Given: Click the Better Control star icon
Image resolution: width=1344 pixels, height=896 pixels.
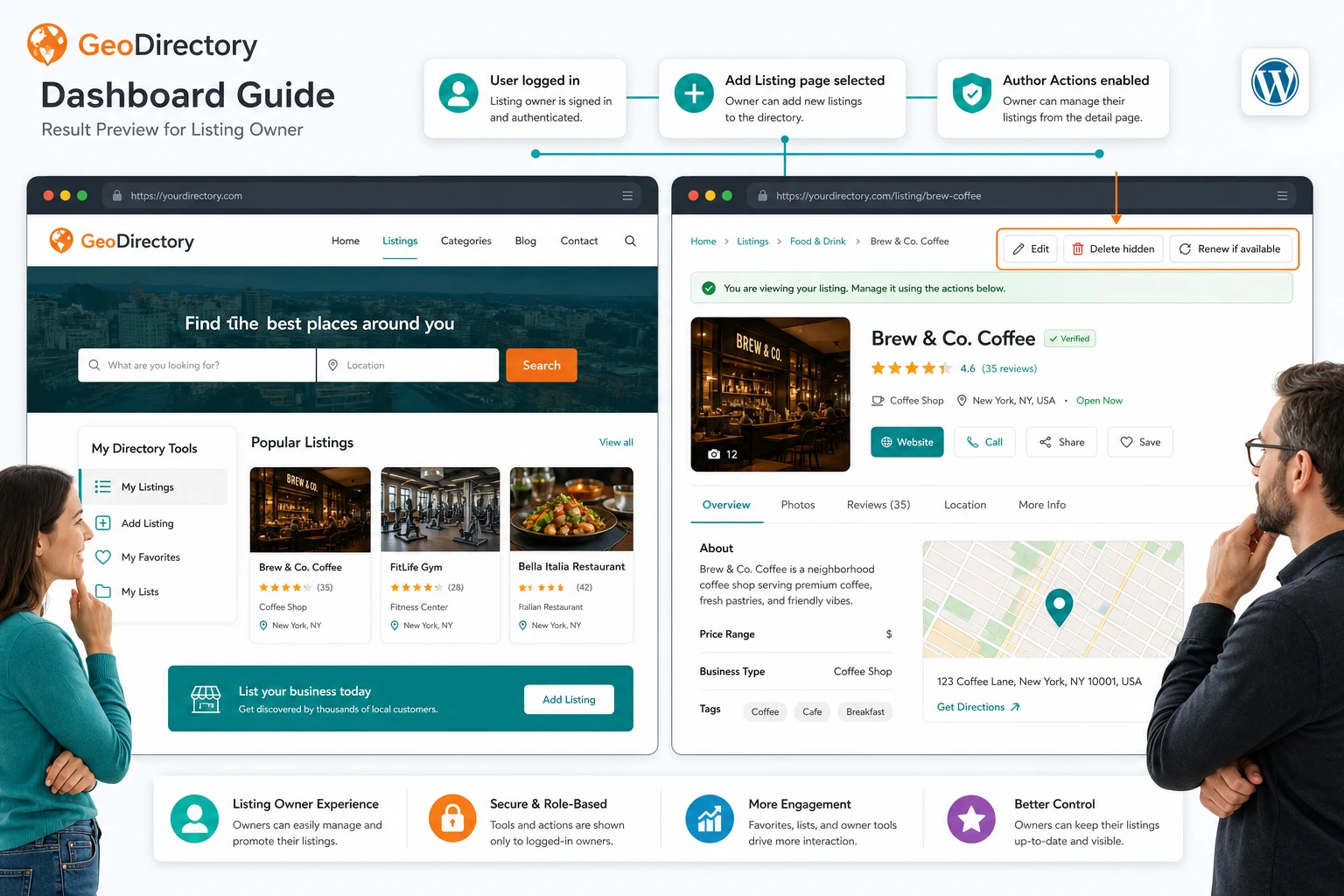Looking at the screenshot, I should click(x=971, y=819).
